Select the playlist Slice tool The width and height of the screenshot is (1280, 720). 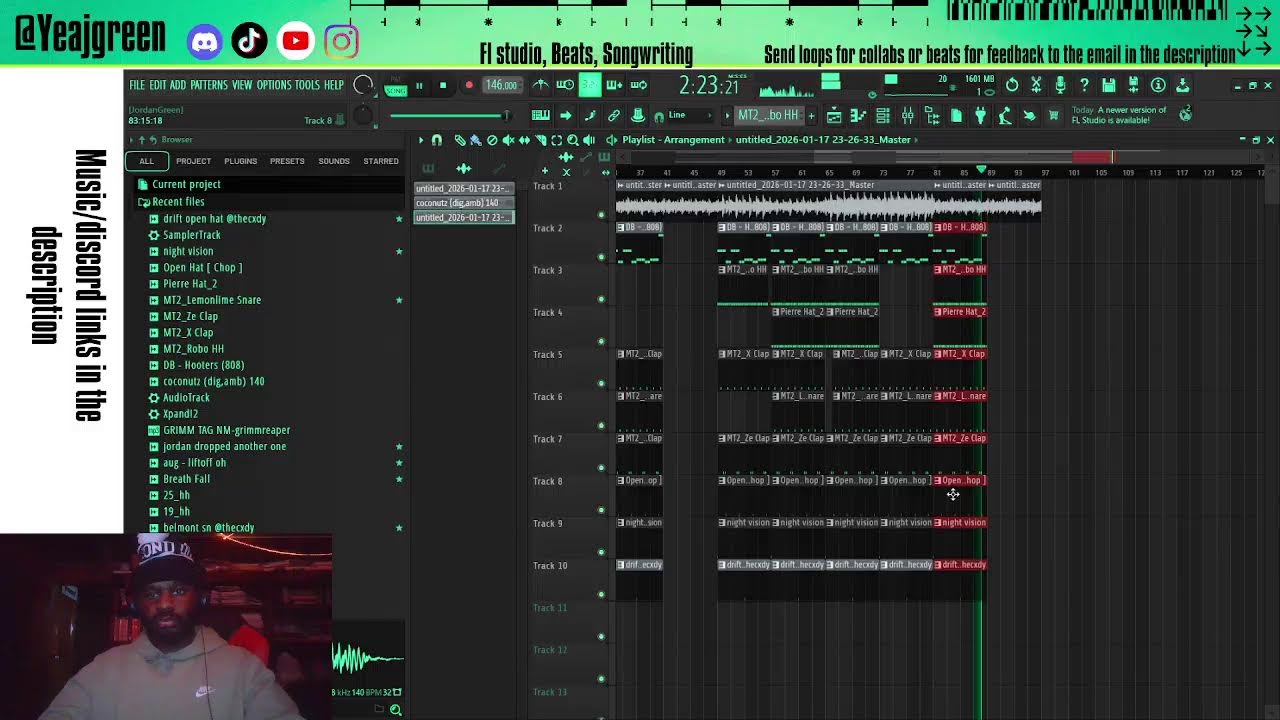coord(540,140)
